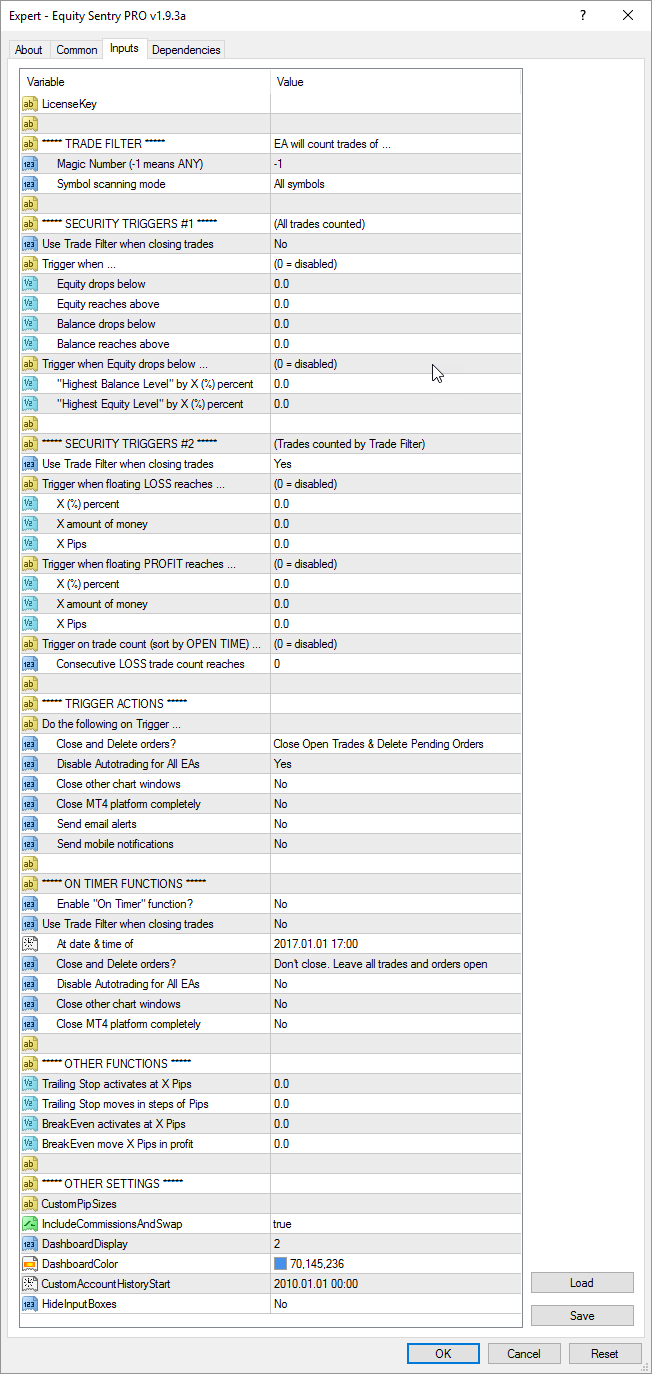
Task: Click the icon beside Trailing Stop moves in steps
Action: [29, 1104]
